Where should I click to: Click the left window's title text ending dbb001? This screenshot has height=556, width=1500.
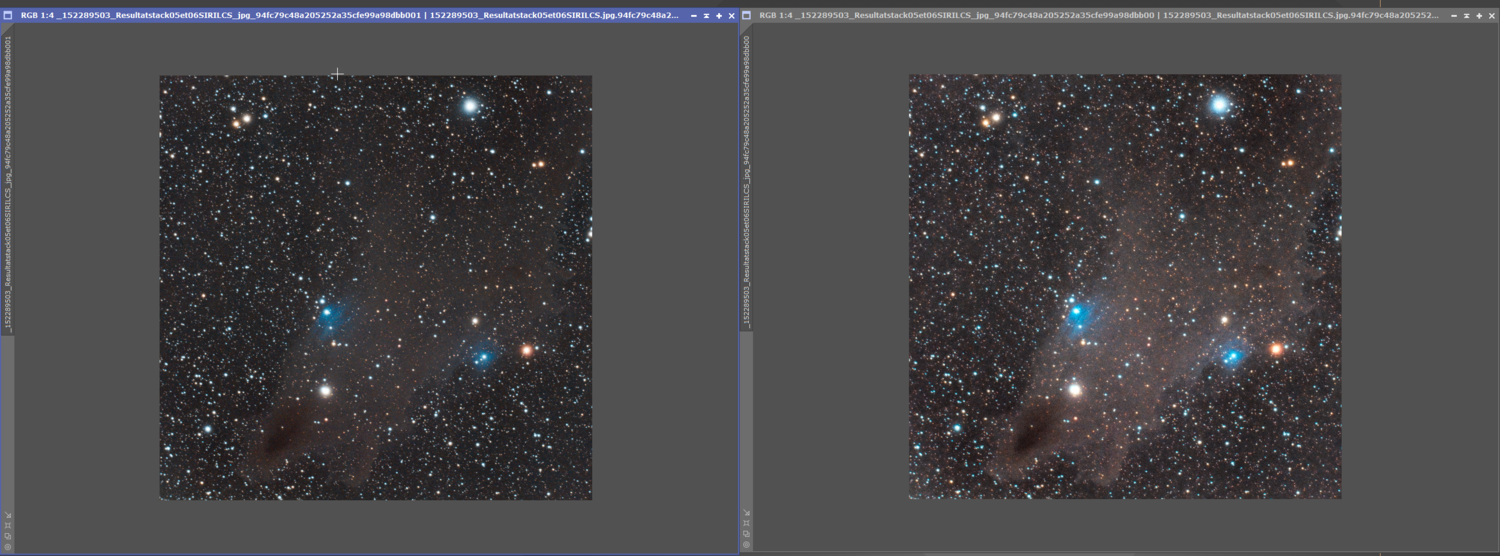pos(349,16)
